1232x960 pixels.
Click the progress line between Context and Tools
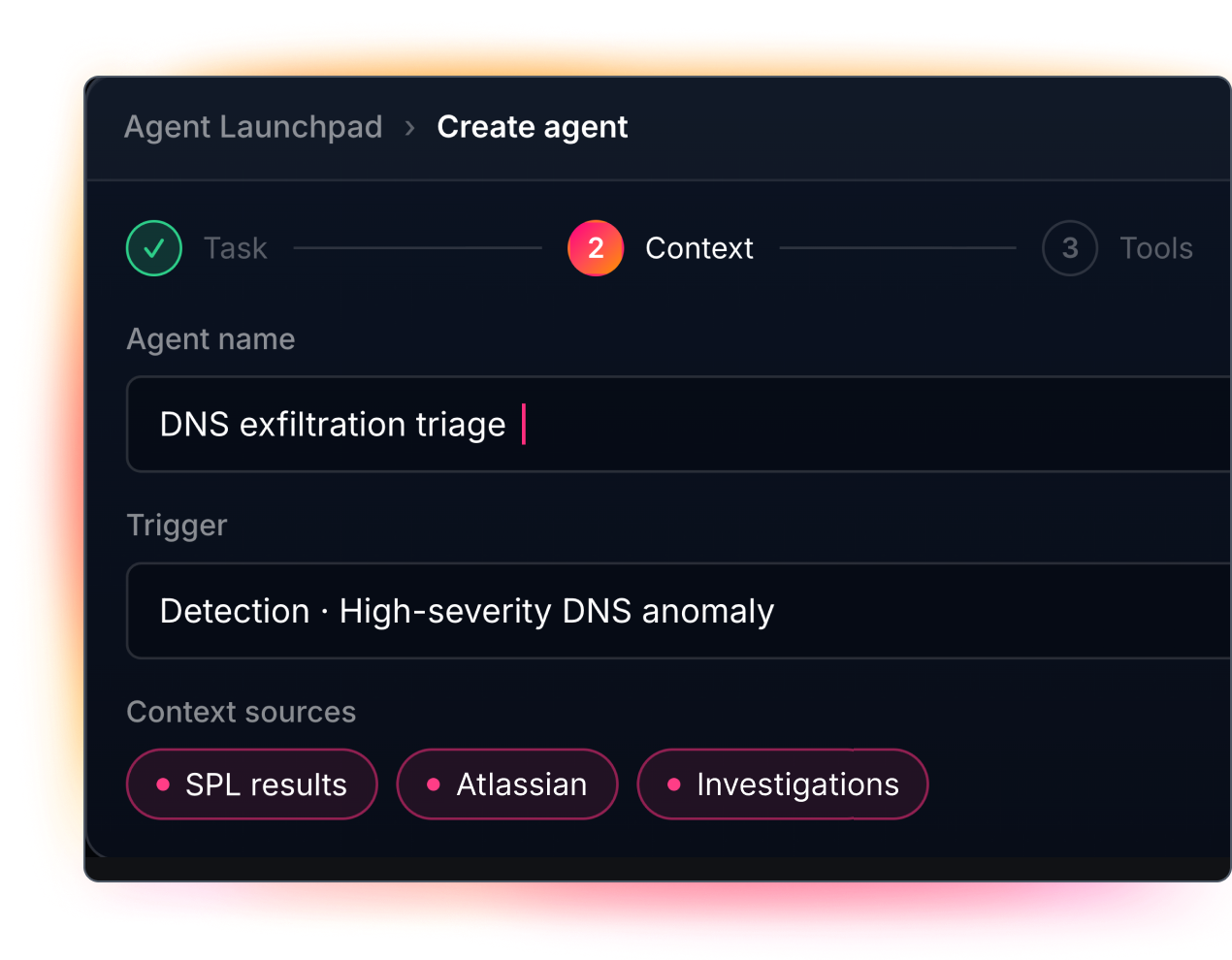(898, 248)
